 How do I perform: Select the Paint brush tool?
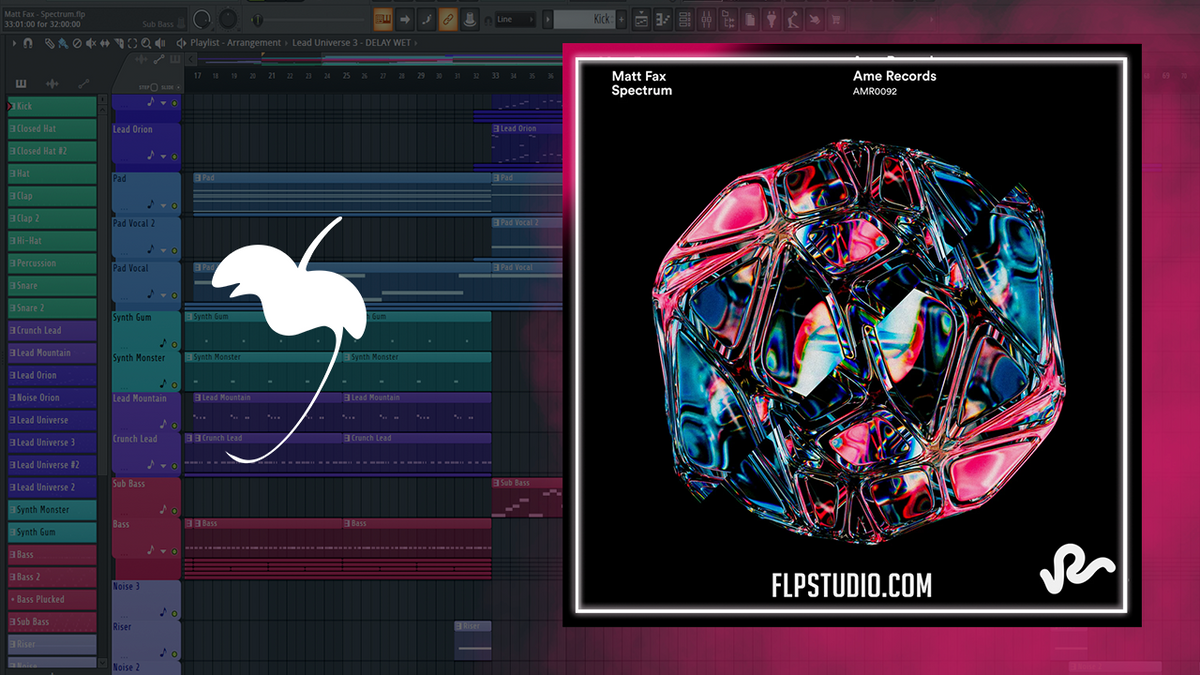tap(62, 42)
